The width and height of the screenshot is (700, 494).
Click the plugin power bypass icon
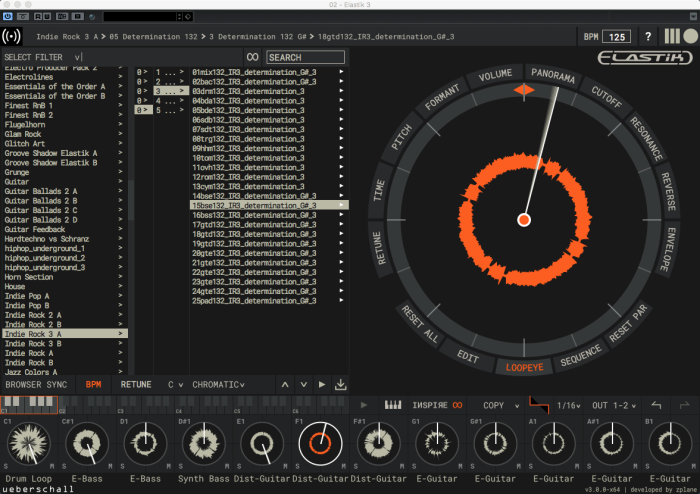click(8, 17)
